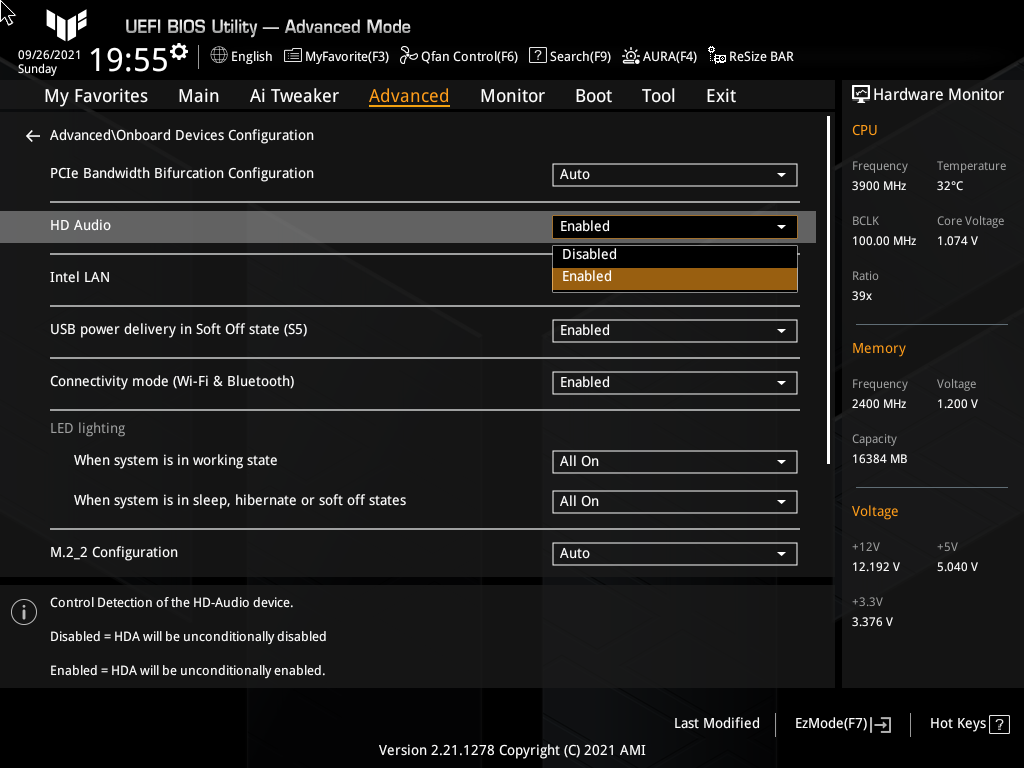Viewport: 1024px width, 768px height.
Task: Open the Qfan Control utility
Action: (459, 56)
